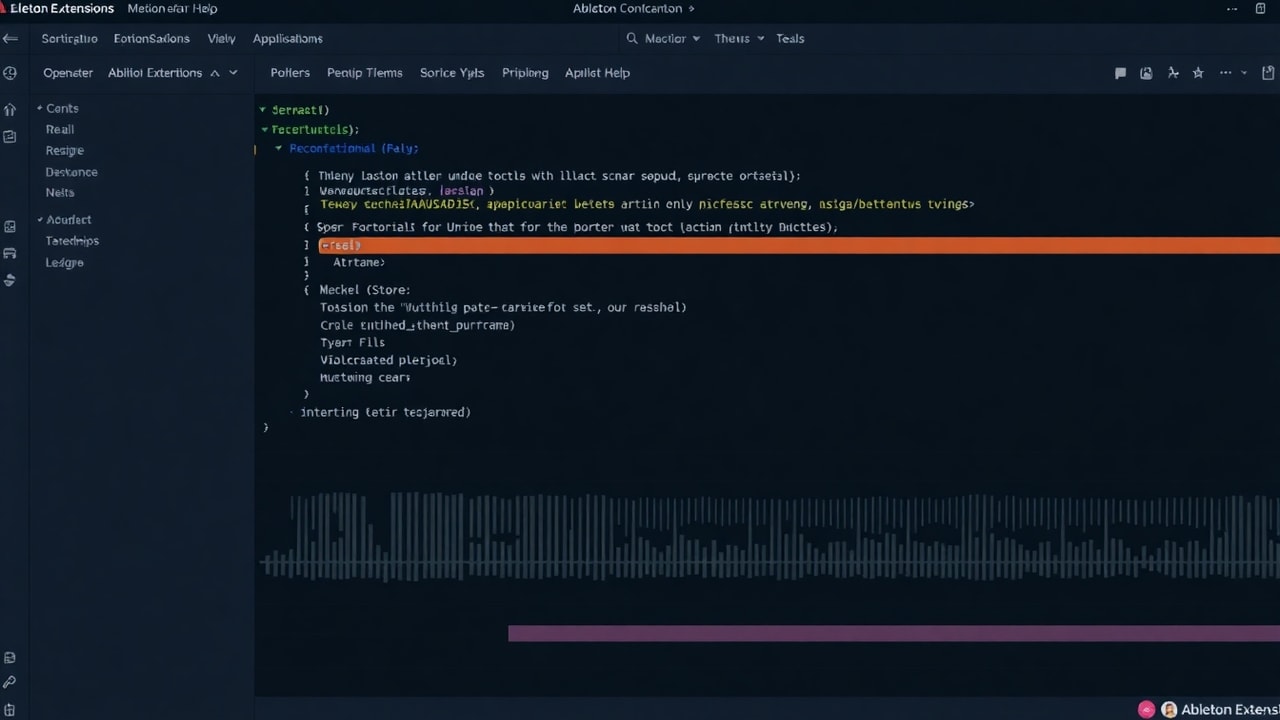Open the Apilist Help tab
Viewport: 1280px width, 720px height.
[597, 73]
